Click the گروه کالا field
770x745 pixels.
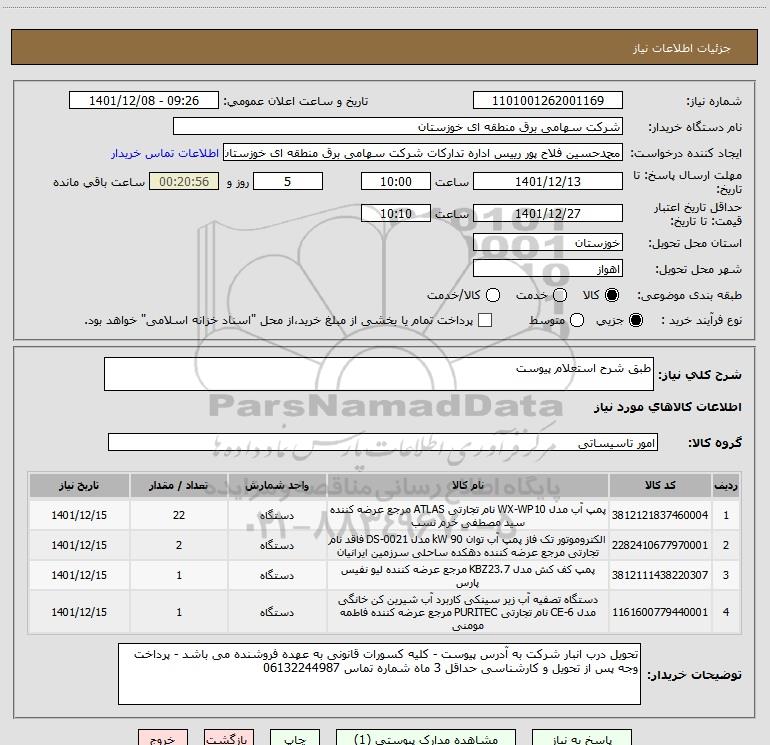(x=383, y=442)
